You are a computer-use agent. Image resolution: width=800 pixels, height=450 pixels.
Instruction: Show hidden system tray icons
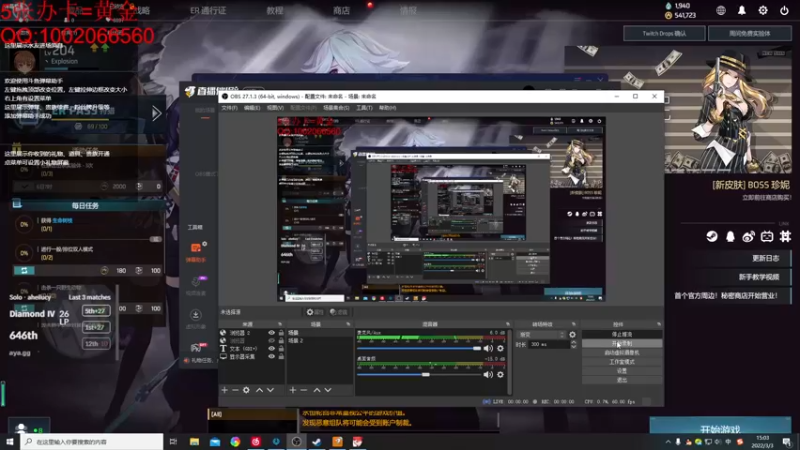pyautogui.click(x=668, y=442)
